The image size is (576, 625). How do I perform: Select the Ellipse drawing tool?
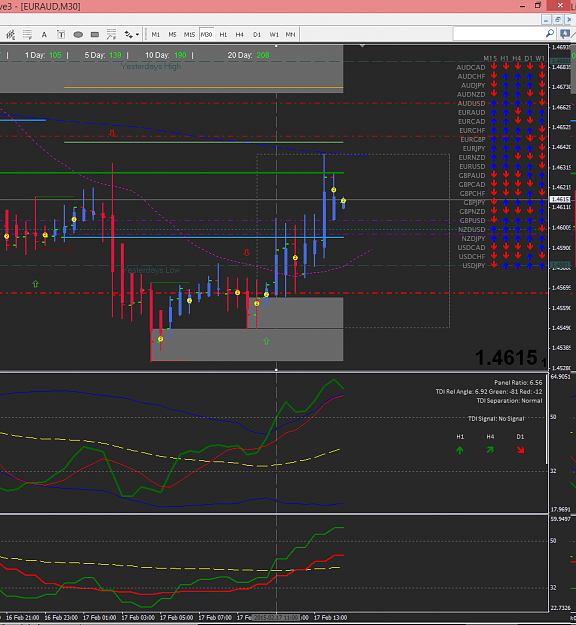(78, 35)
